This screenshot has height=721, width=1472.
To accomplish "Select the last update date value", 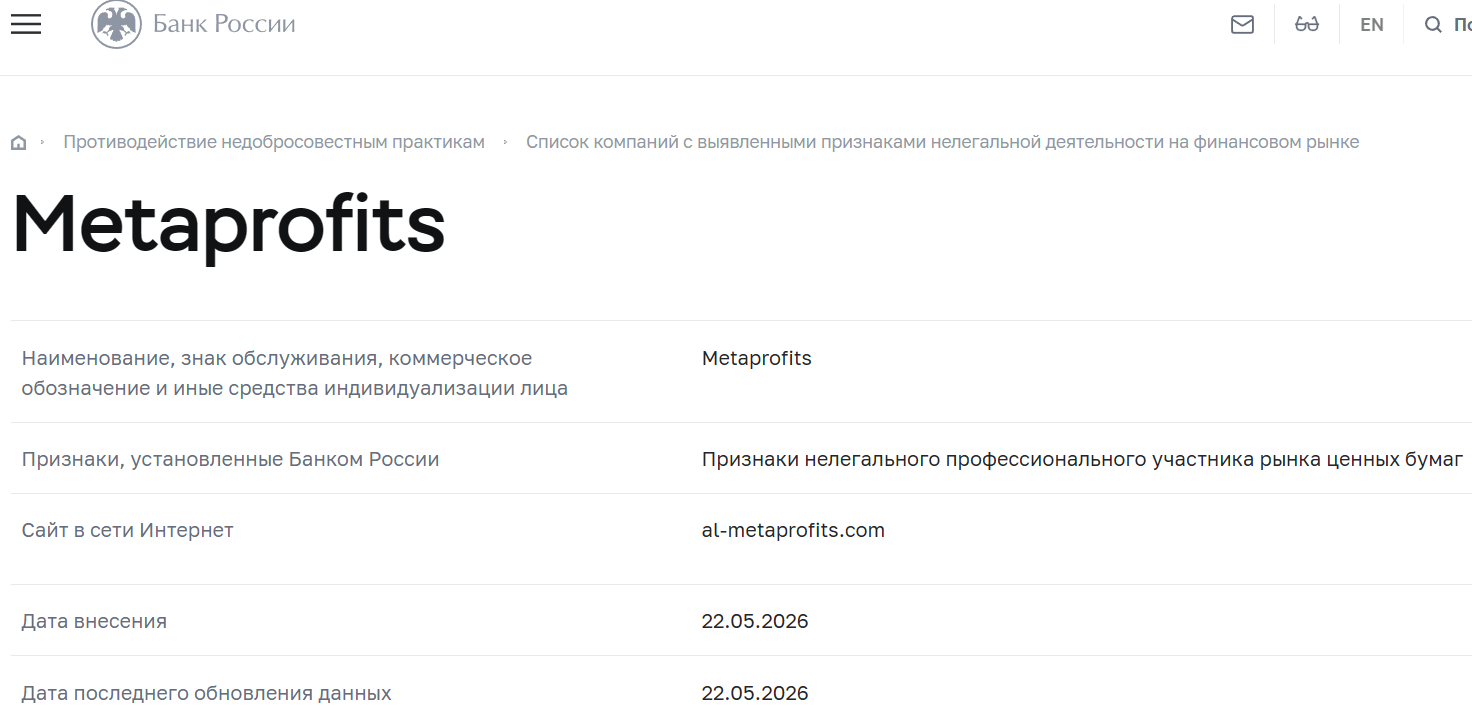I will 755,693.
